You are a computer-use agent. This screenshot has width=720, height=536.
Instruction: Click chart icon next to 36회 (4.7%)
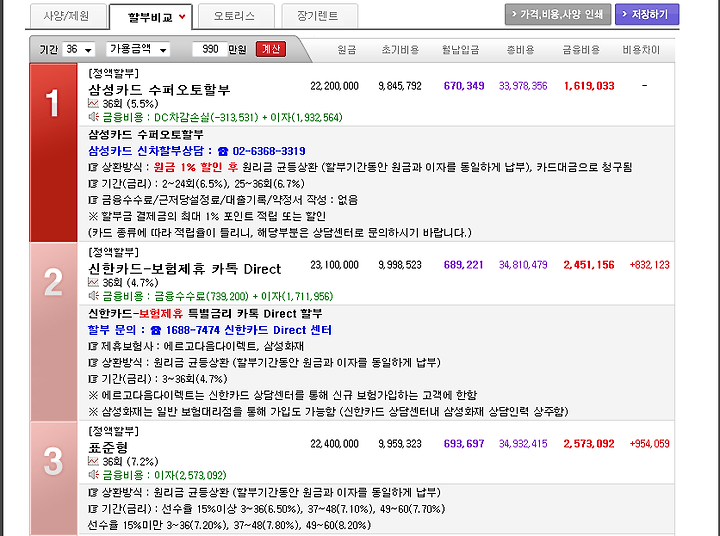click(93, 282)
